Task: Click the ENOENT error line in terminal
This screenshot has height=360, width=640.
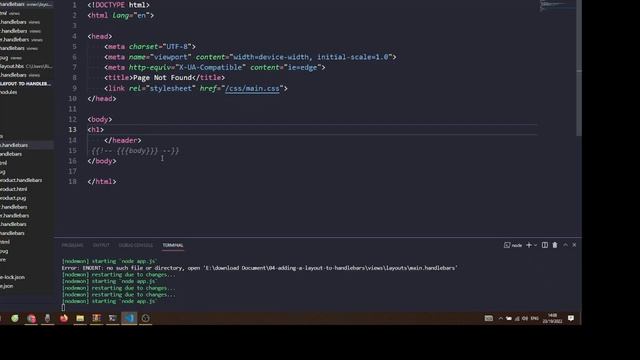Action: pos(260,268)
